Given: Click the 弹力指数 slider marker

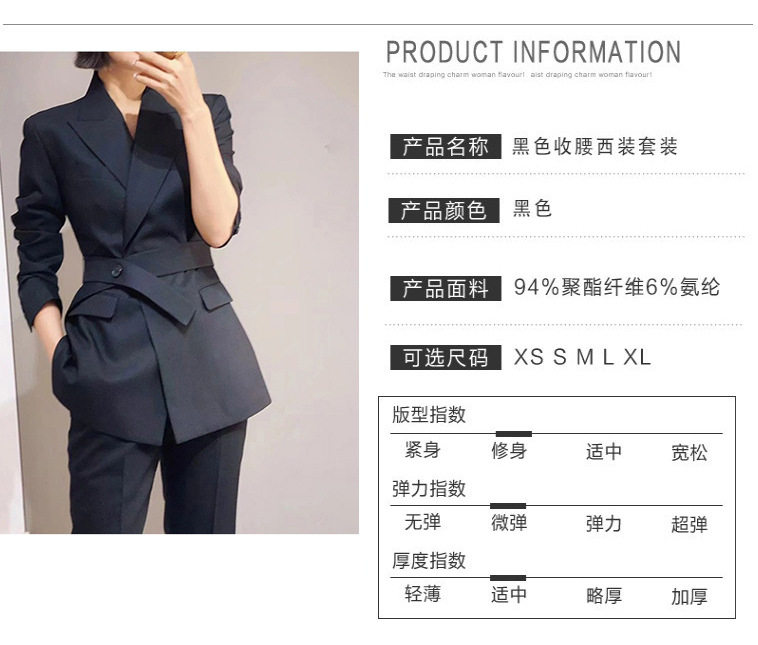Looking at the screenshot, I should point(508,506).
